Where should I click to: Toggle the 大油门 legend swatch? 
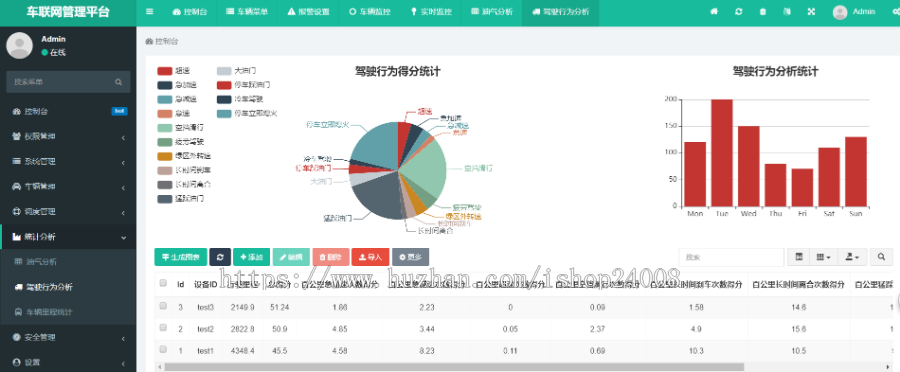tap(224, 71)
